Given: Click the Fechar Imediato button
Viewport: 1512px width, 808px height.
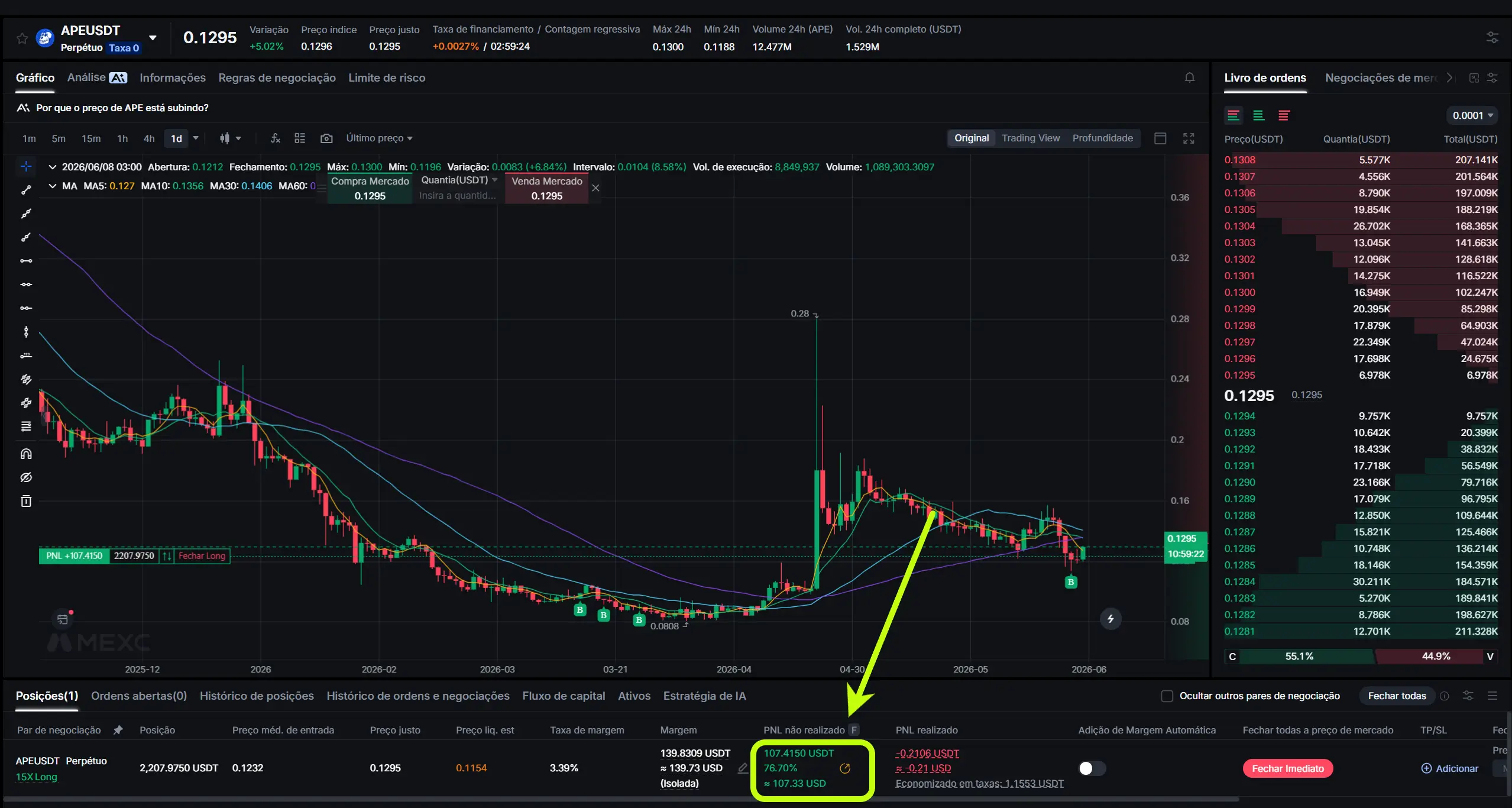Looking at the screenshot, I should (1288, 768).
